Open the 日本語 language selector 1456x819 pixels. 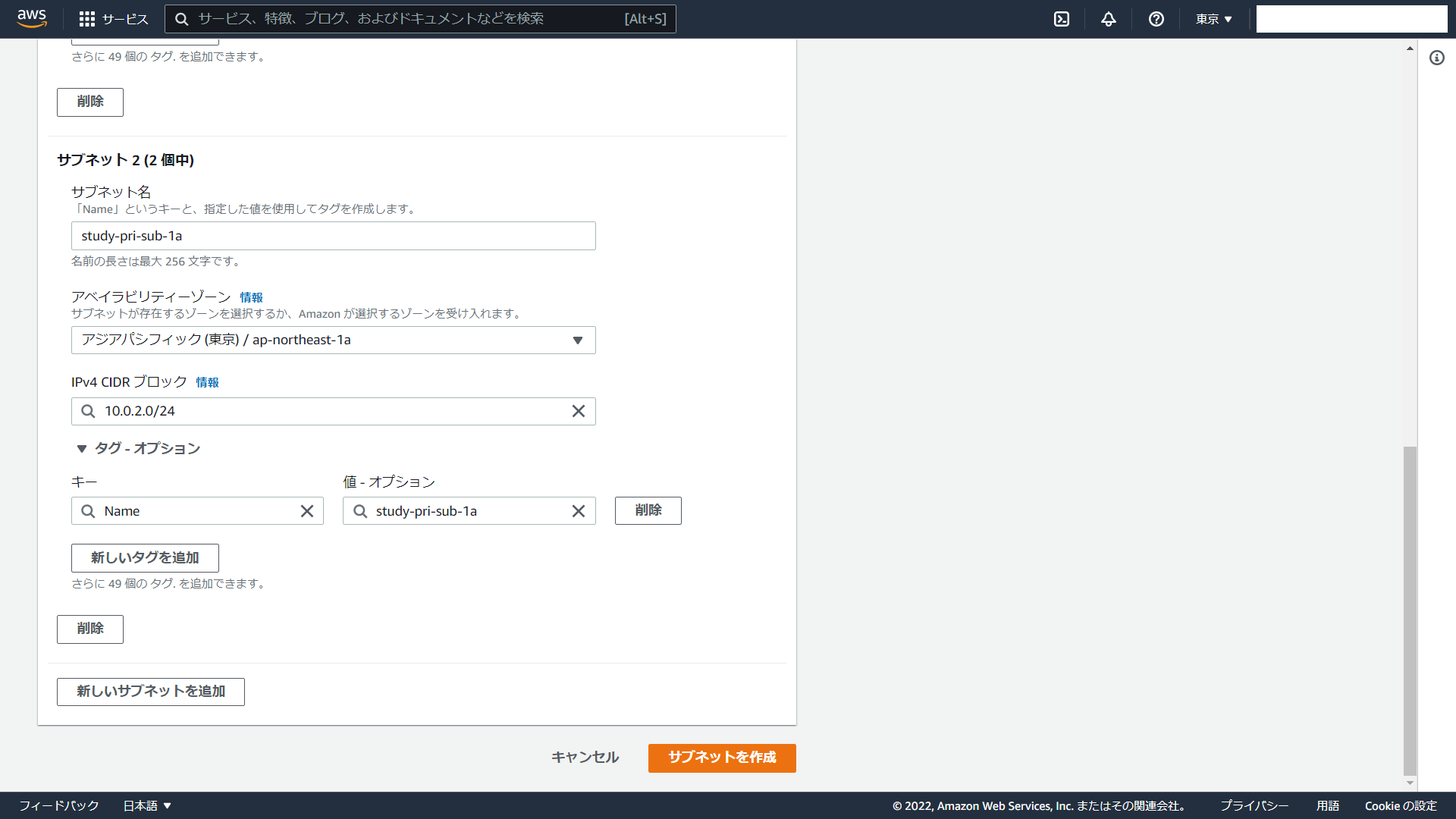click(147, 805)
